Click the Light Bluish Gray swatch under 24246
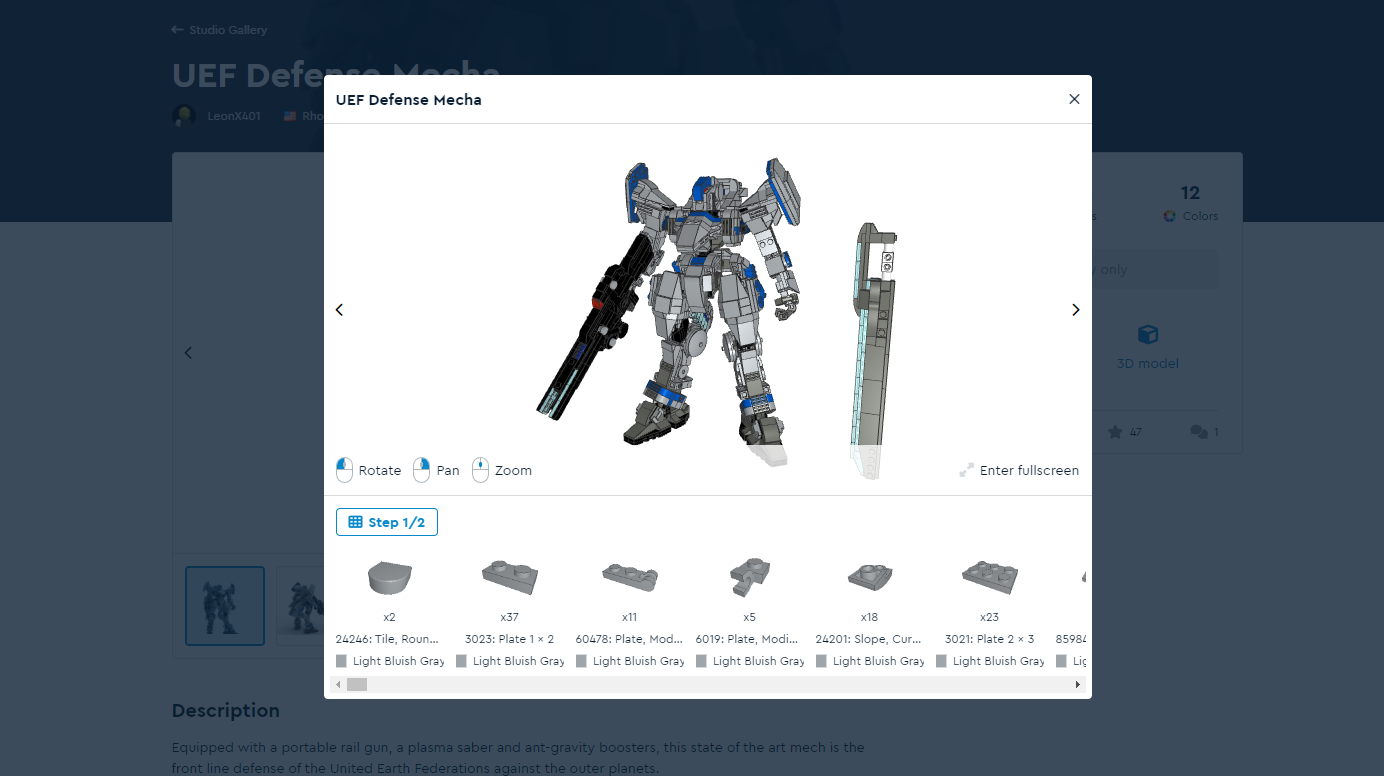 (342, 661)
